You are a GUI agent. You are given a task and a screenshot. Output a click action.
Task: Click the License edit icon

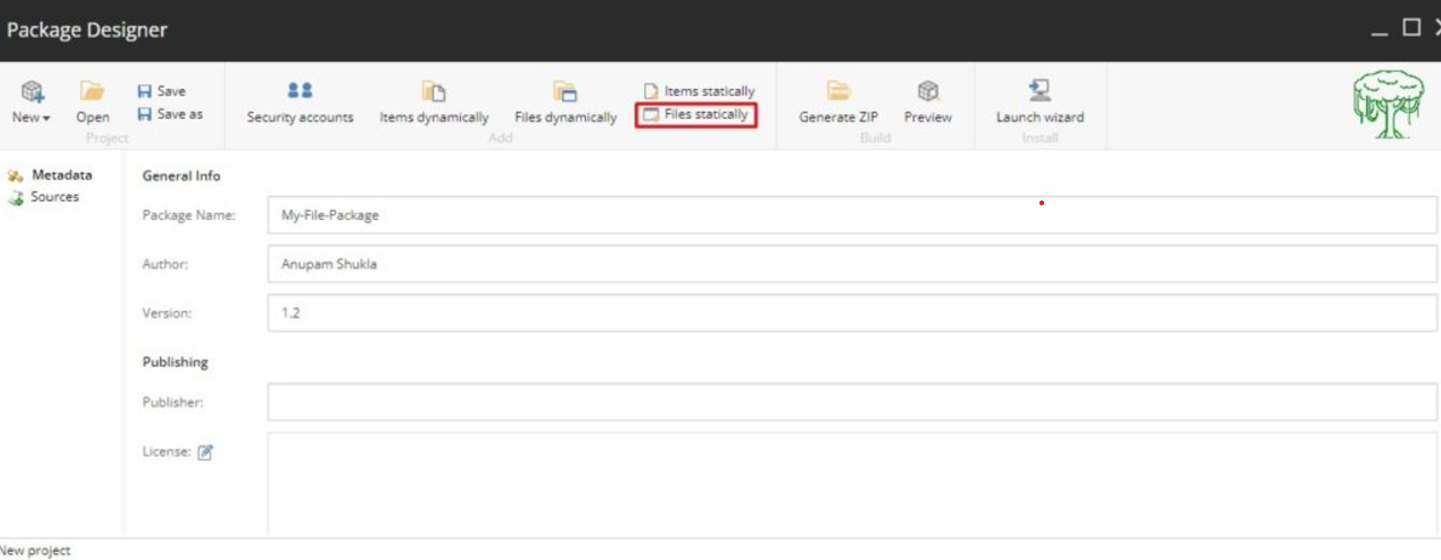[x=205, y=452]
